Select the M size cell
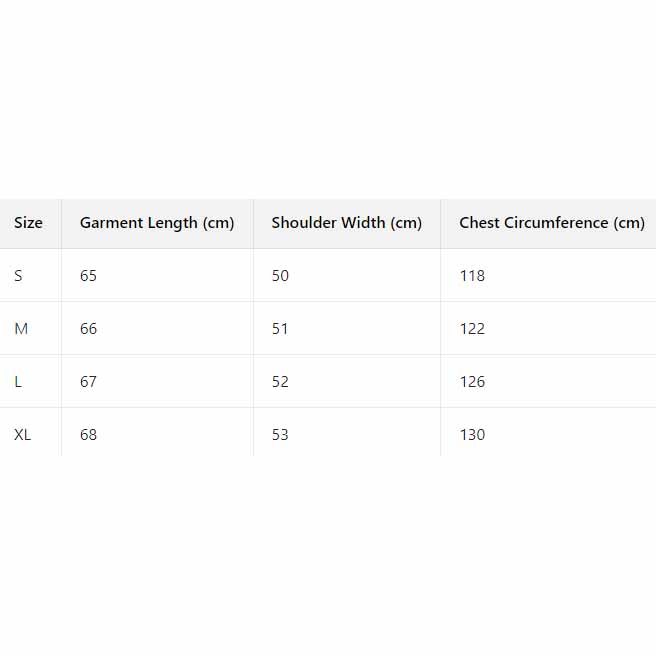 coord(21,329)
